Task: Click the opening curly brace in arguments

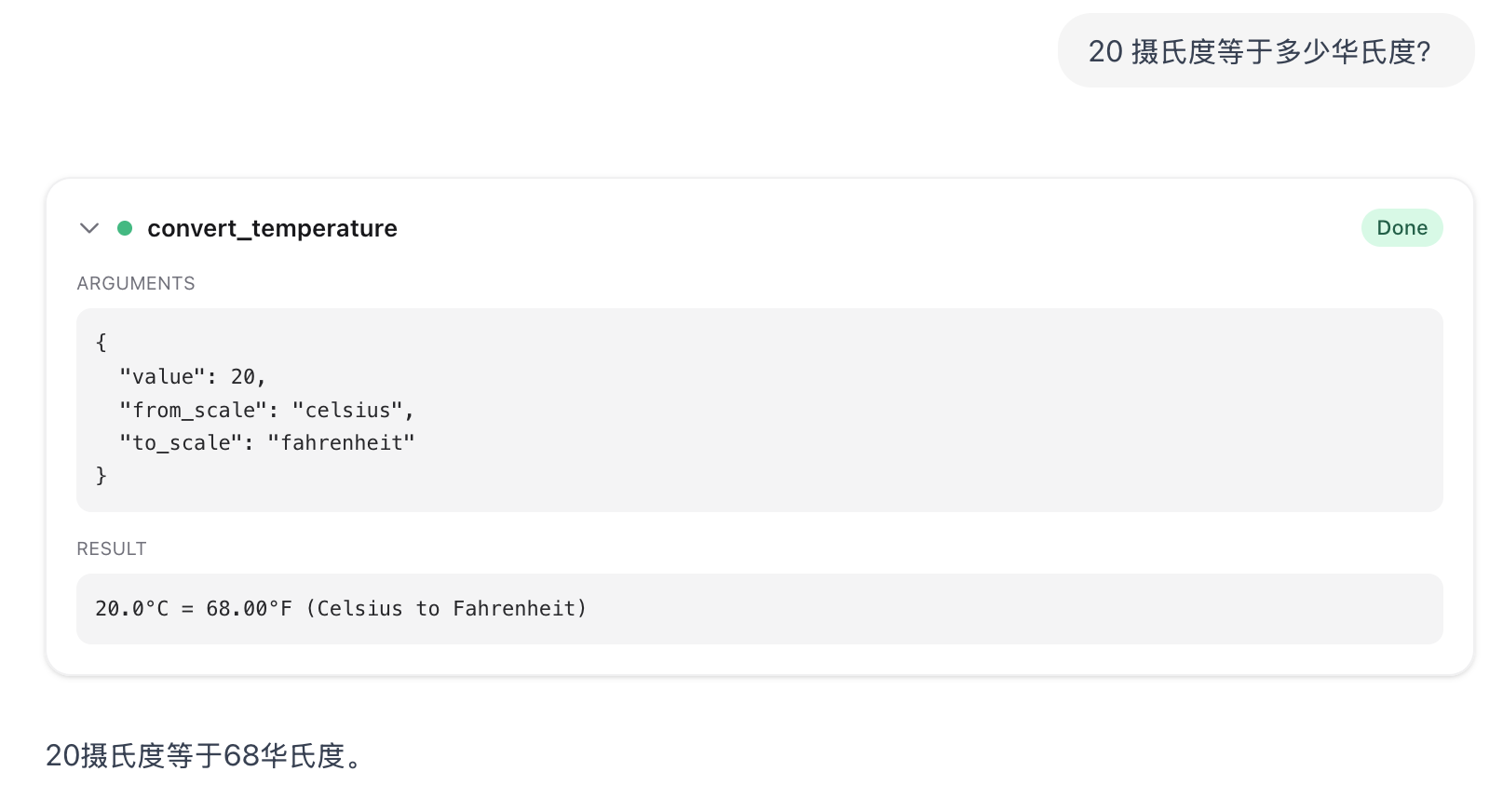Action: (102, 343)
